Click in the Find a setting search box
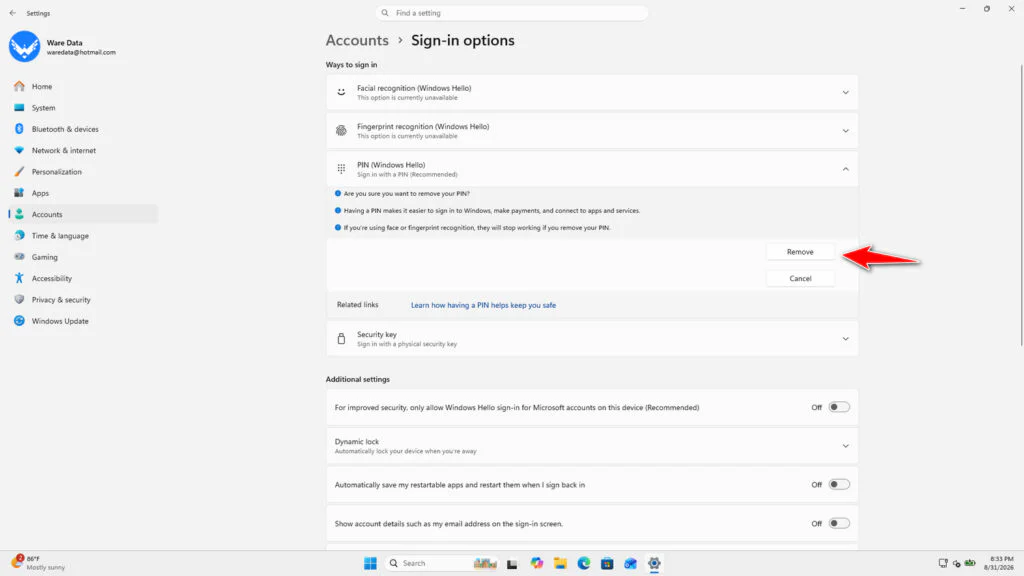Image resolution: width=1024 pixels, height=576 pixels. pos(512,13)
